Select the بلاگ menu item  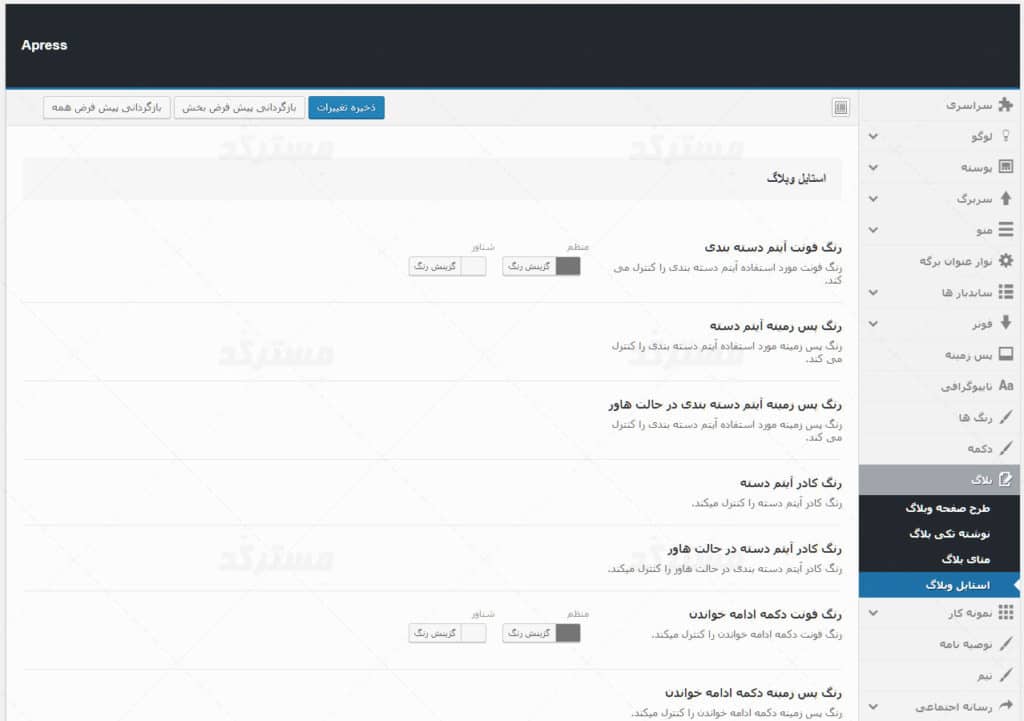(939, 480)
